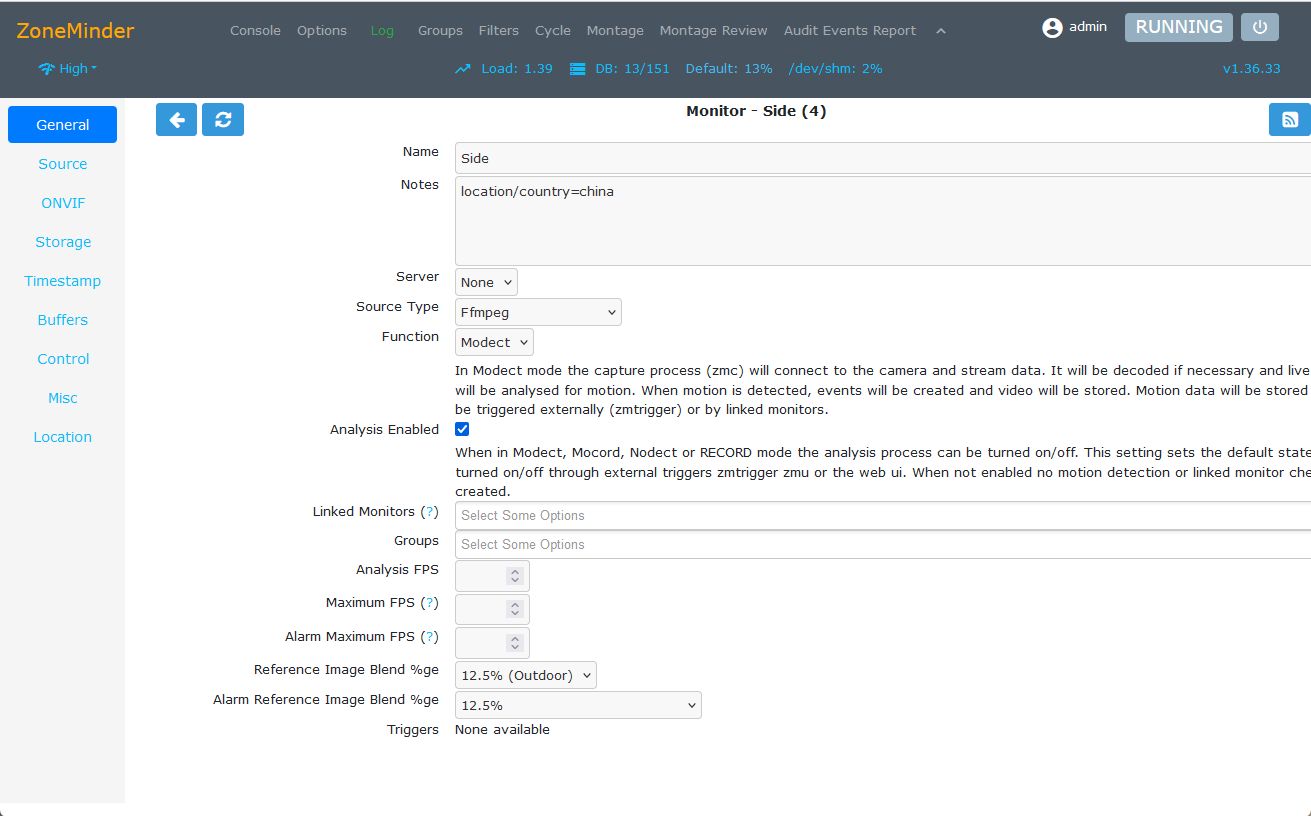Click the Default: 13% storage status
This screenshot has width=1311, height=816.
(729, 69)
